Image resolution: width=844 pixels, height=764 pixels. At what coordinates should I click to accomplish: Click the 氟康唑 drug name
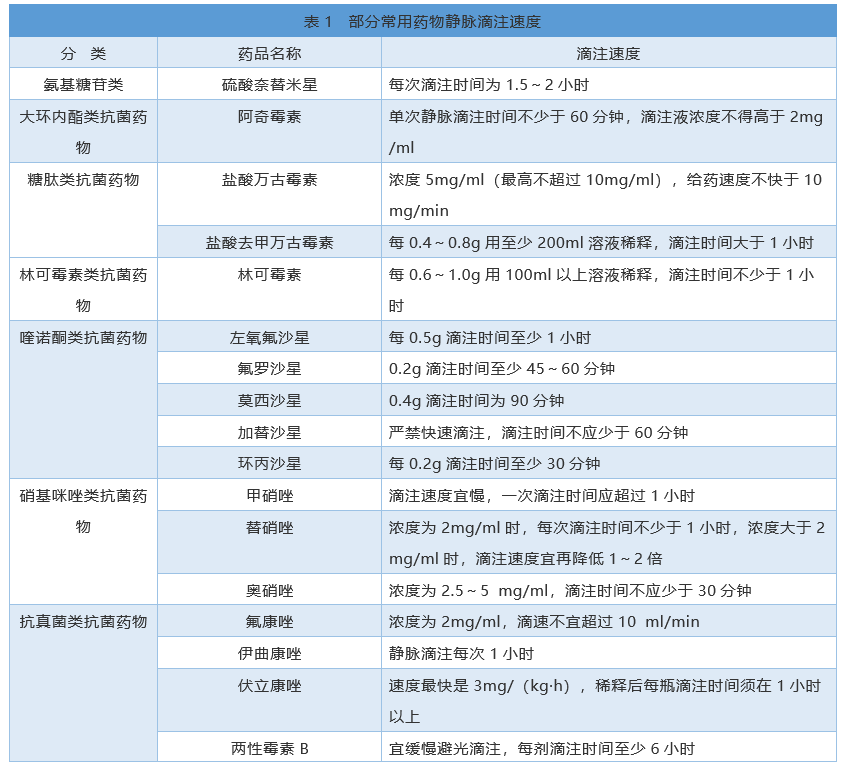pyautogui.click(x=269, y=622)
